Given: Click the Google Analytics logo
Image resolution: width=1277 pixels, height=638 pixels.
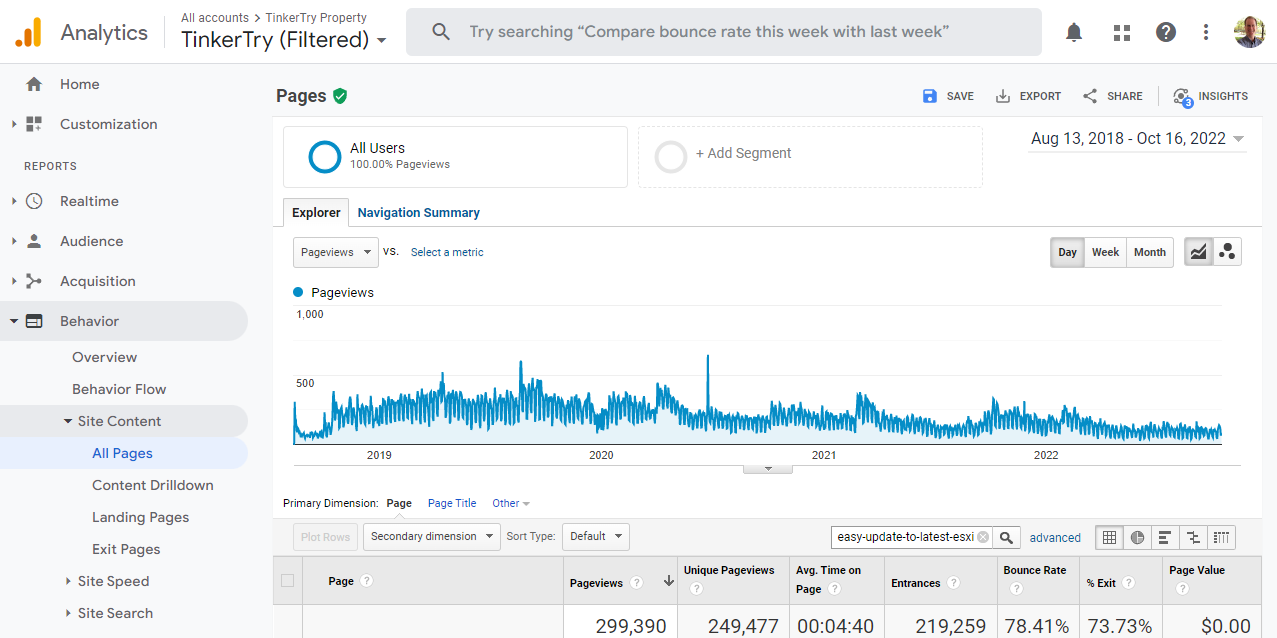Looking at the screenshot, I should (x=28, y=33).
